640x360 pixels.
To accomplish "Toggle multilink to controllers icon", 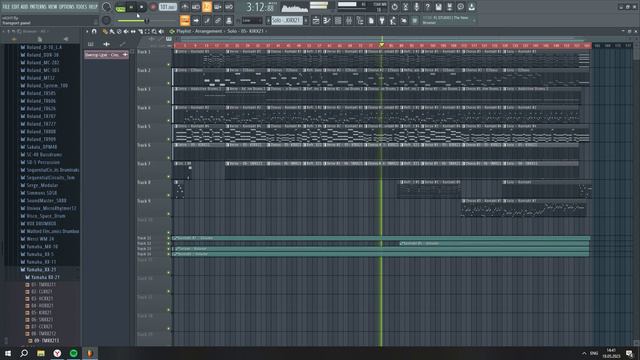I will point(218,20).
